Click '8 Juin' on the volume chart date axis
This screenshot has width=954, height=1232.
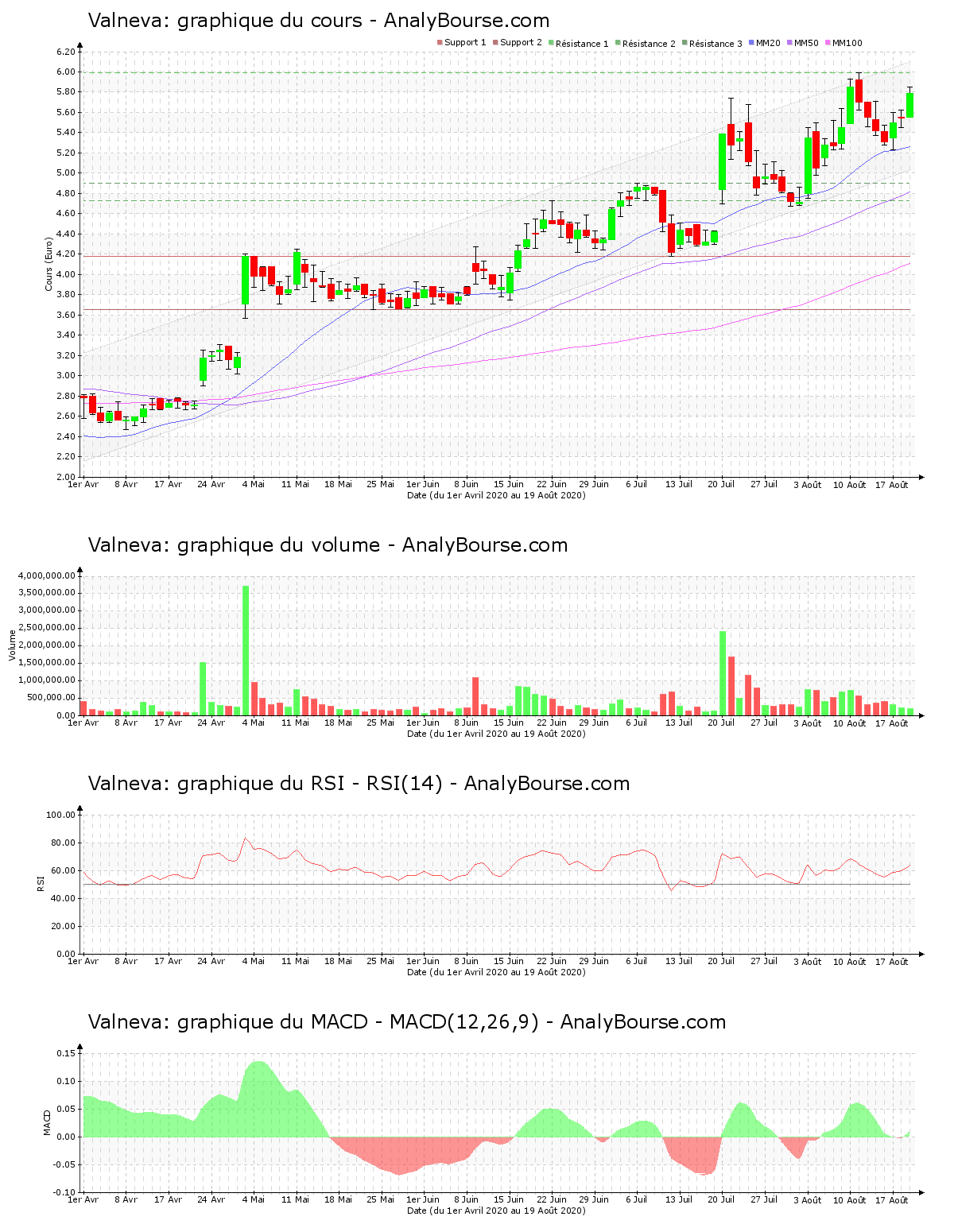click(466, 723)
